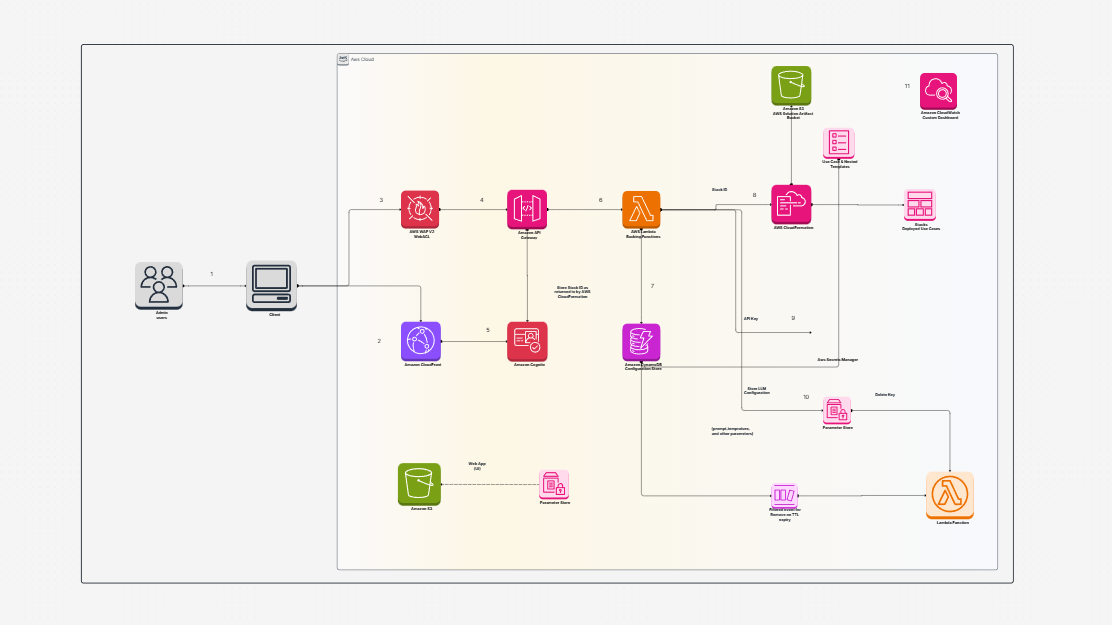Click the 'Delete Key' connector label
The image size is (1112, 625).
884,394
